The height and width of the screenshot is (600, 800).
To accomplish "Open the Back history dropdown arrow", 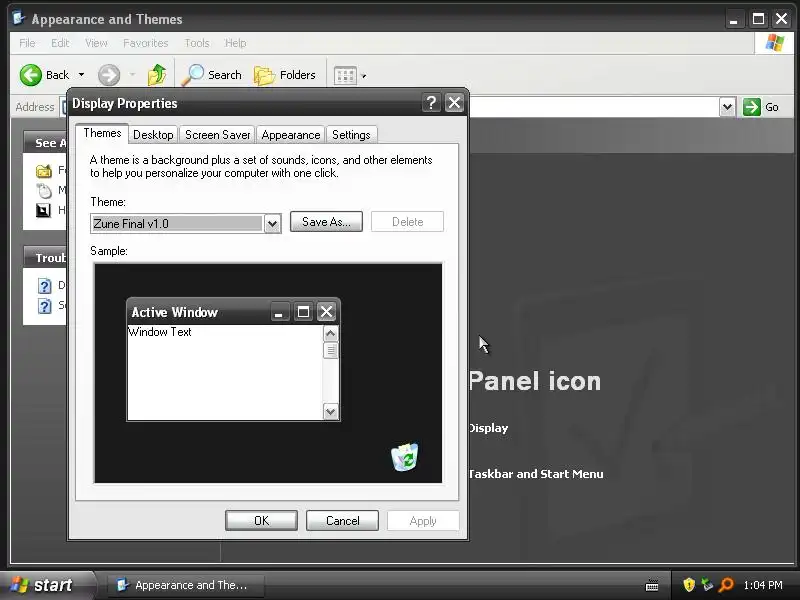I will pyautogui.click(x=81, y=75).
